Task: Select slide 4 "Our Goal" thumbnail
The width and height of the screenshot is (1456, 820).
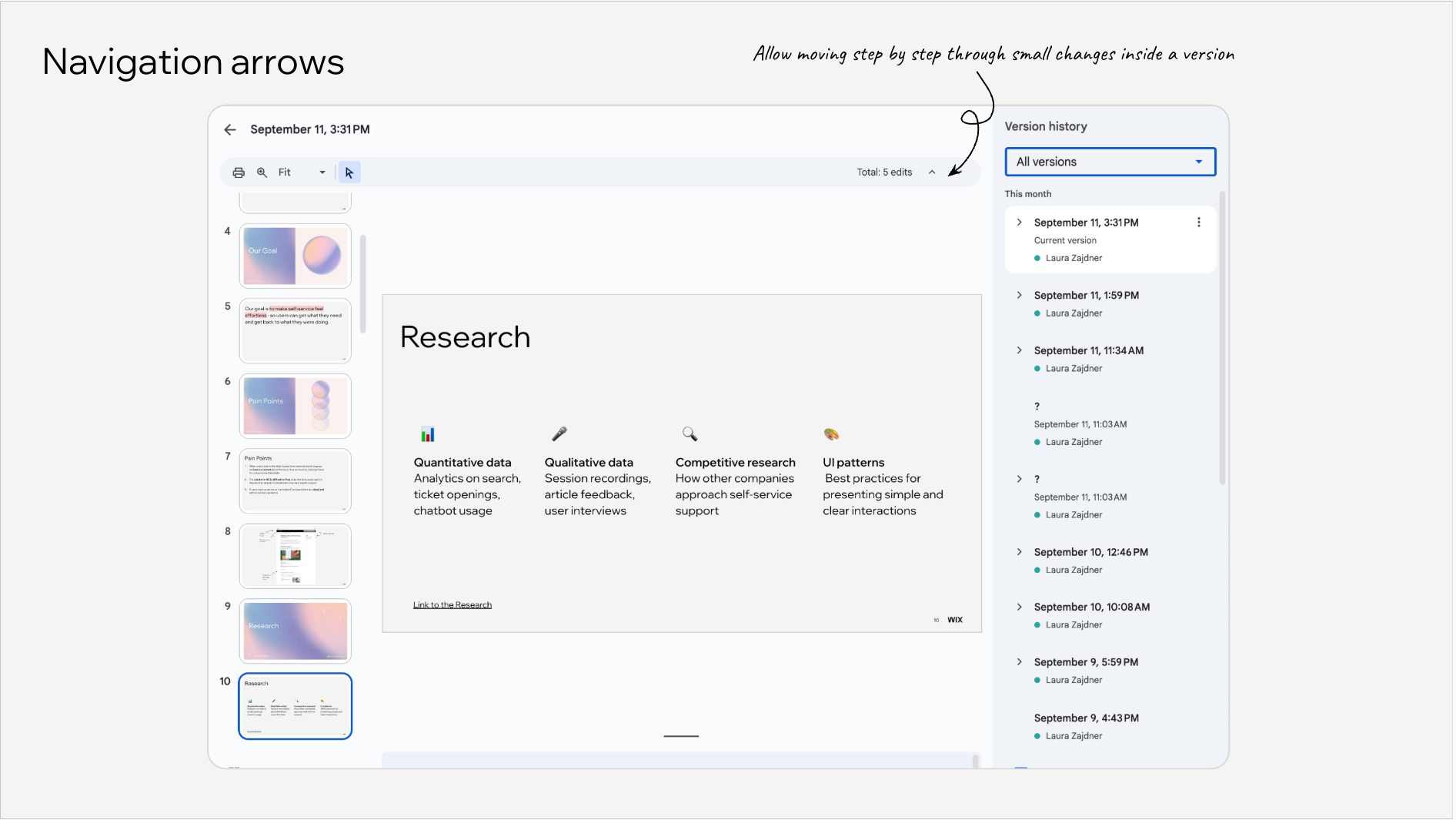Action: 296,256
